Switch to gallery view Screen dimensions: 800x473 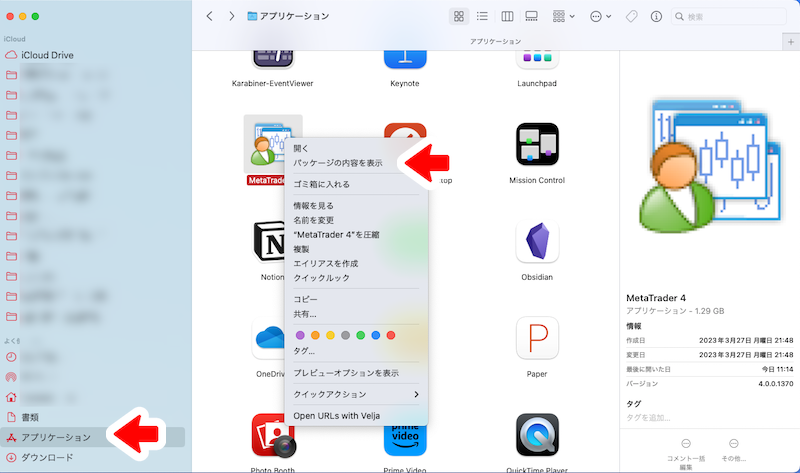coord(531,16)
